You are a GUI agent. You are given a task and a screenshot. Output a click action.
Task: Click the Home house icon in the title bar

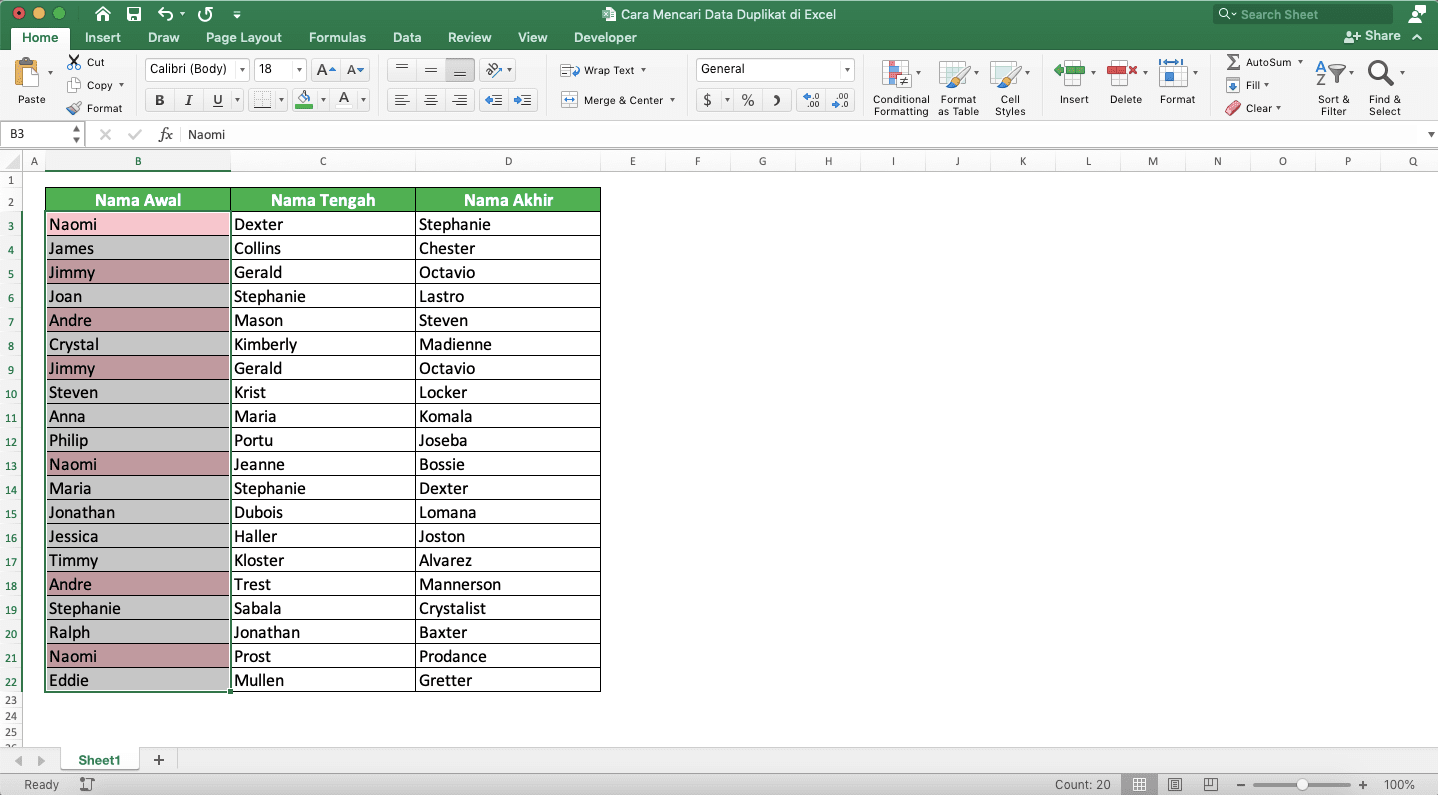(102, 14)
